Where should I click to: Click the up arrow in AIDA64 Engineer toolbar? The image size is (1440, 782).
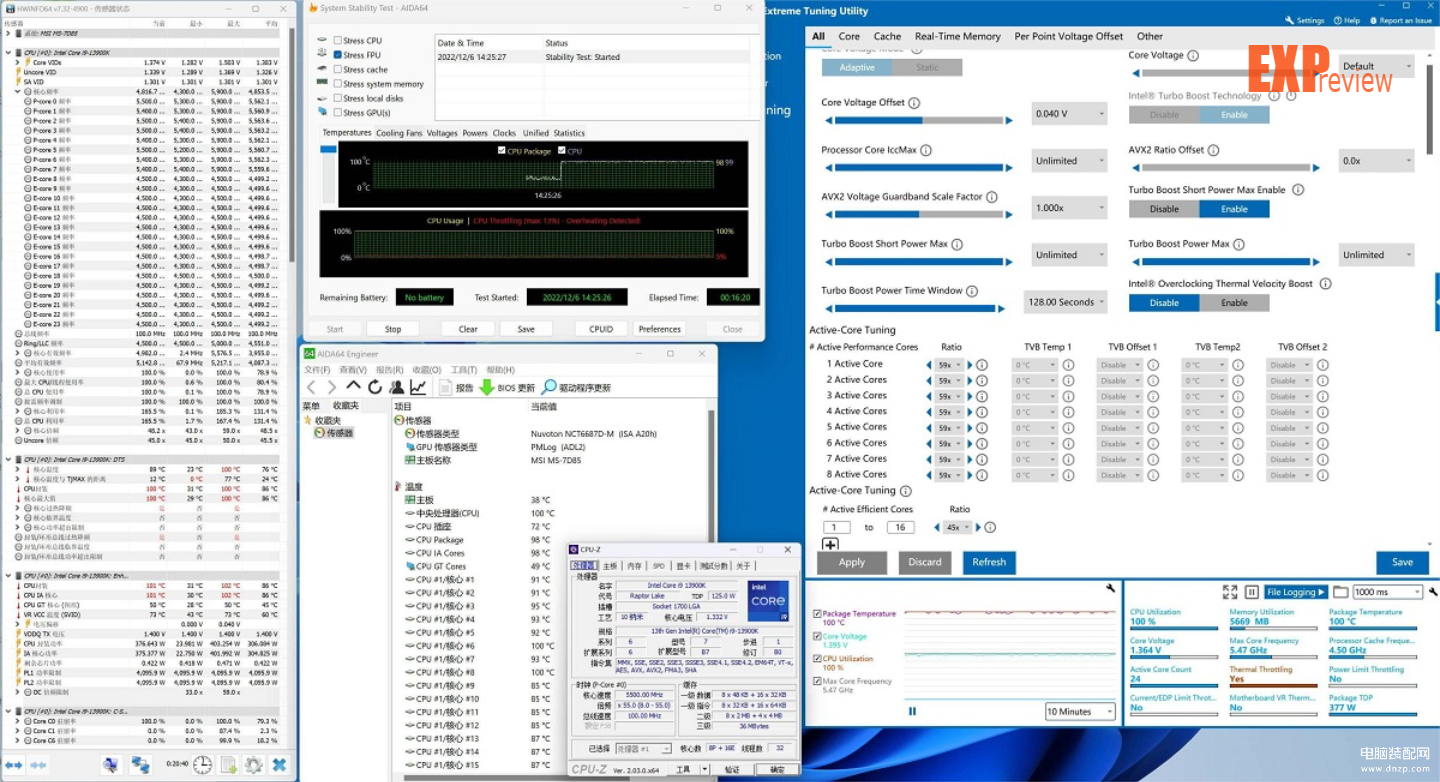tap(354, 386)
